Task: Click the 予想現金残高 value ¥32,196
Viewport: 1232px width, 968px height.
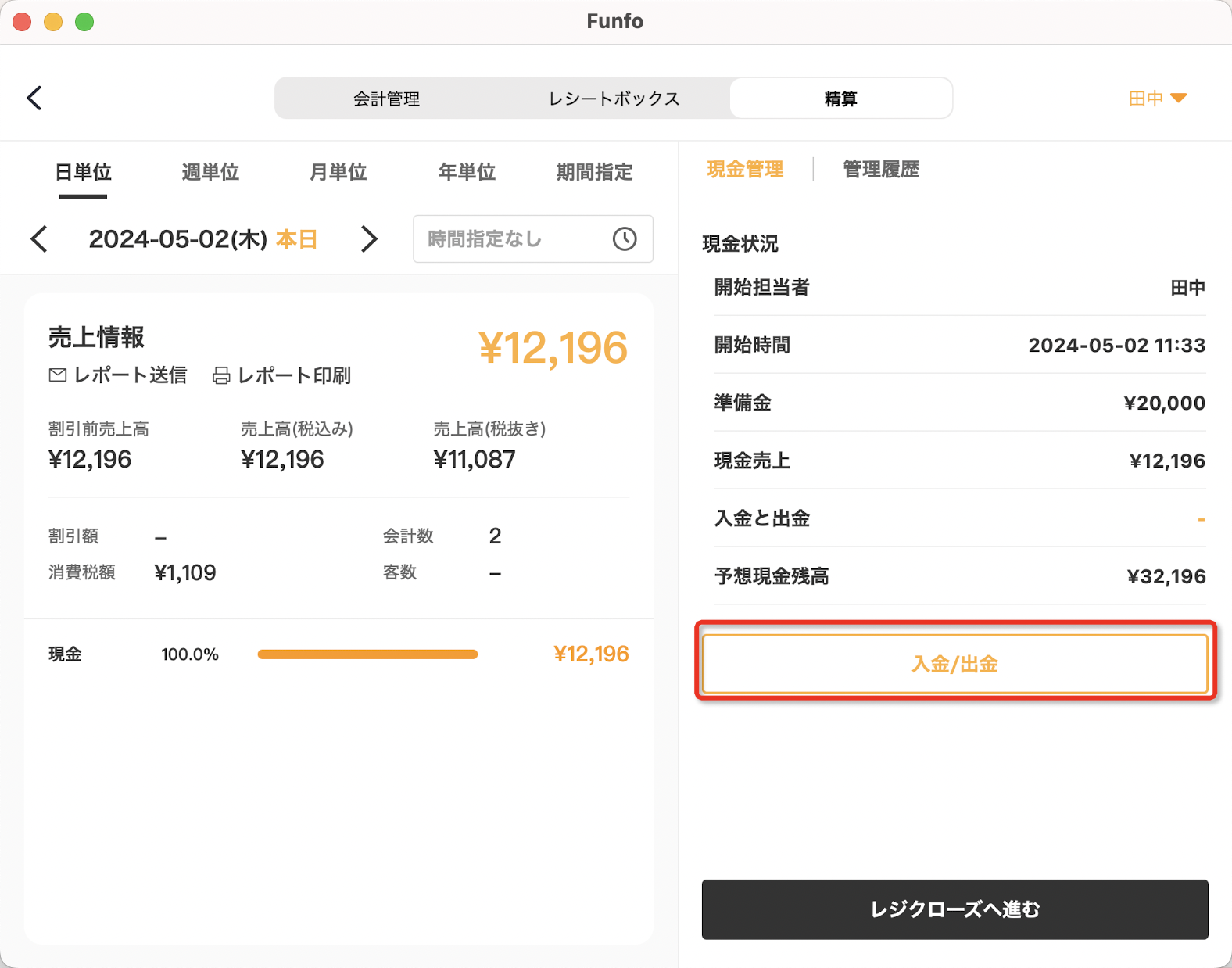Action: (x=1166, y=576)
